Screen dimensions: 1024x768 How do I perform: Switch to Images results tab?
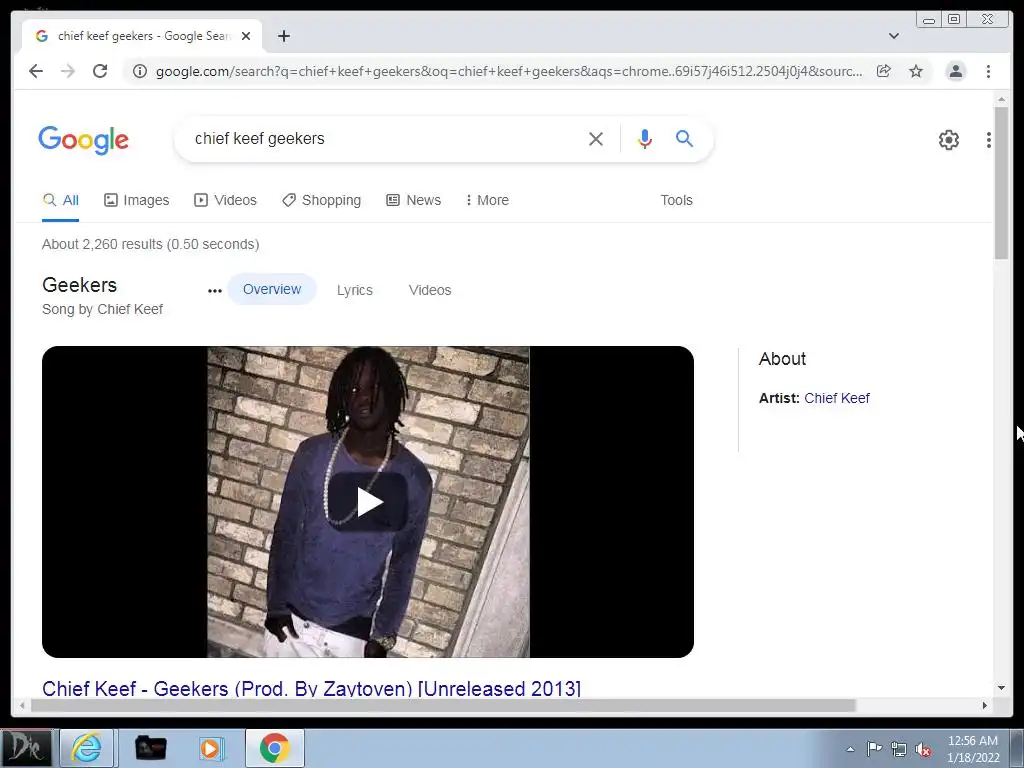[136, 200]
